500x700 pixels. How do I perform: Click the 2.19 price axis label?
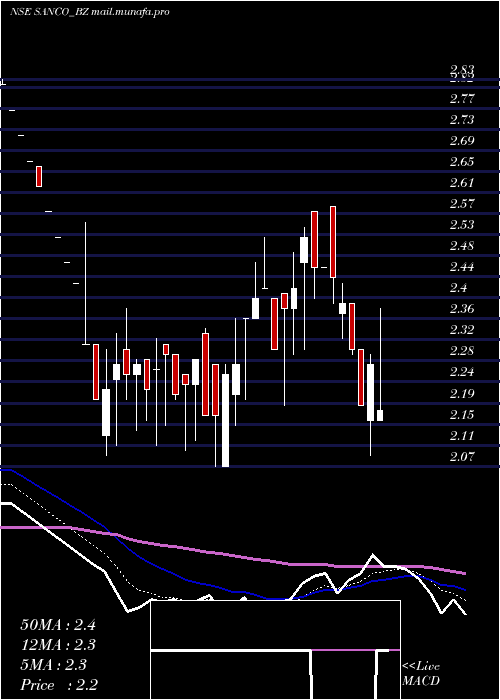pyautogui.click(x=462, y=394)
